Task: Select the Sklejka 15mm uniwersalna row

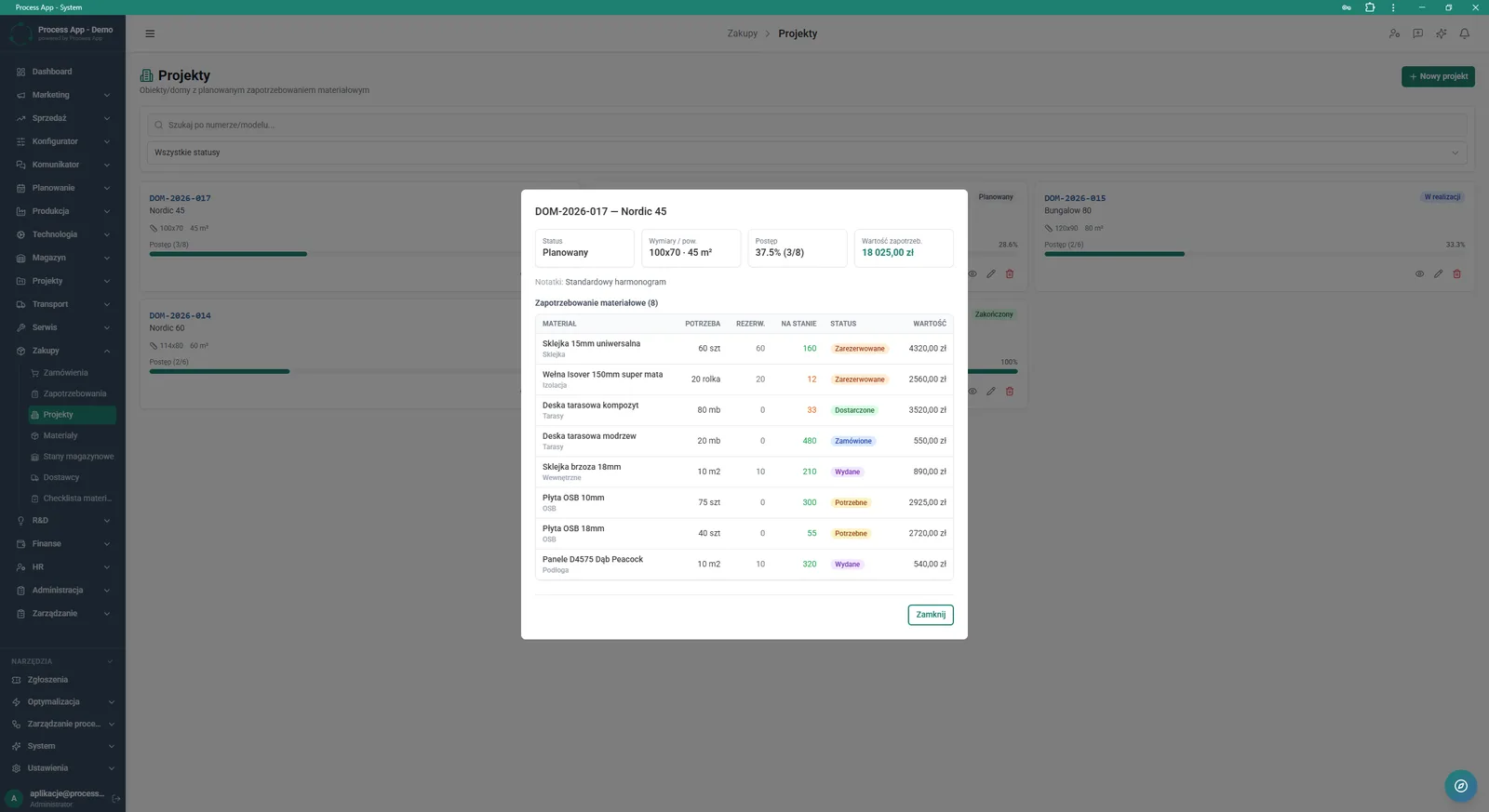Action: click(x=744, y=349)
